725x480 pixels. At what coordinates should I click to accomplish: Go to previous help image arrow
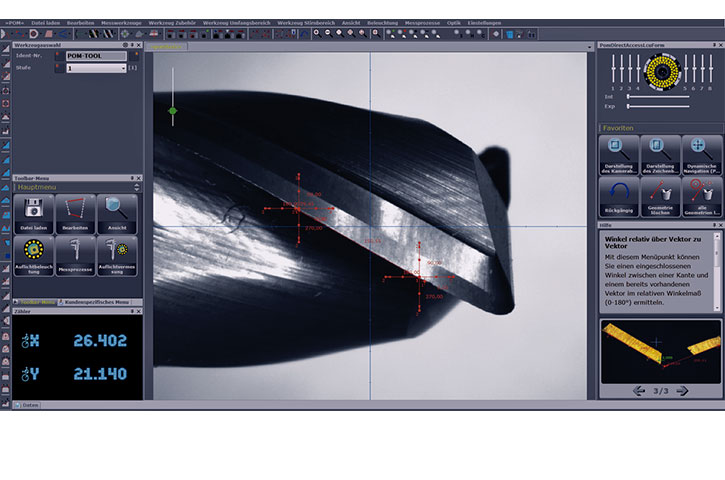tap(640, 390)
